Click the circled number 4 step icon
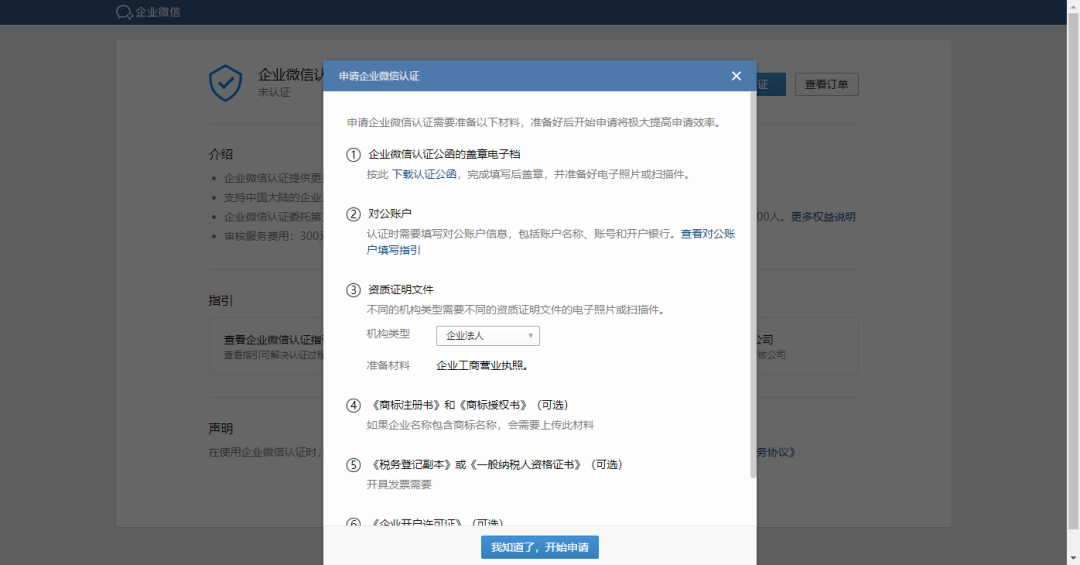 point(353,405)
